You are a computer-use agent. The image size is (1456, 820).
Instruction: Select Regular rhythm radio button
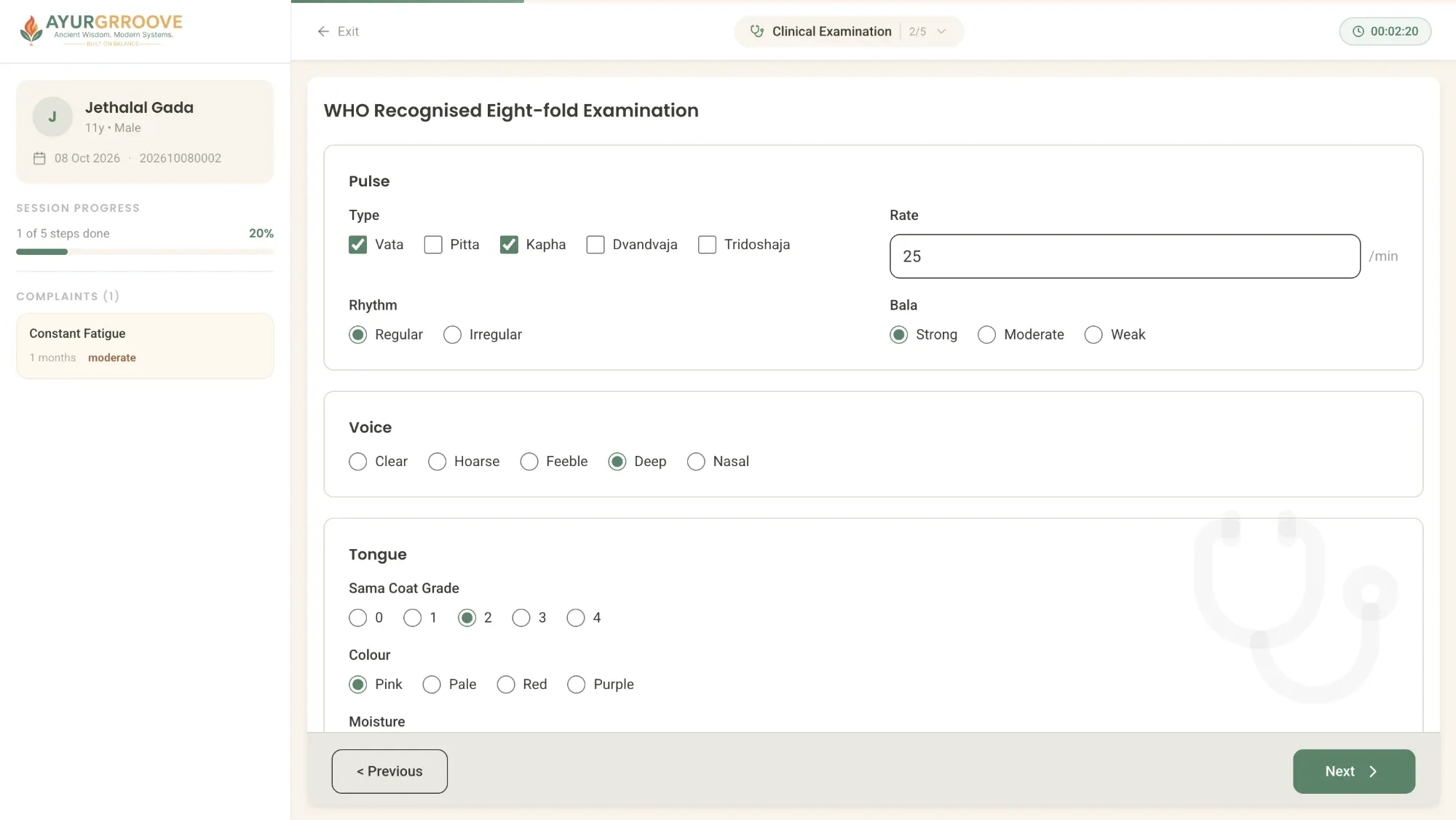[x=357, y=335]
